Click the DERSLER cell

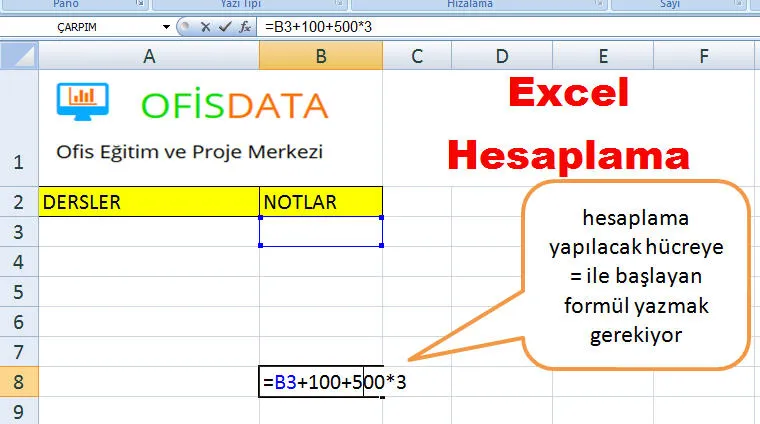[149, 202]
